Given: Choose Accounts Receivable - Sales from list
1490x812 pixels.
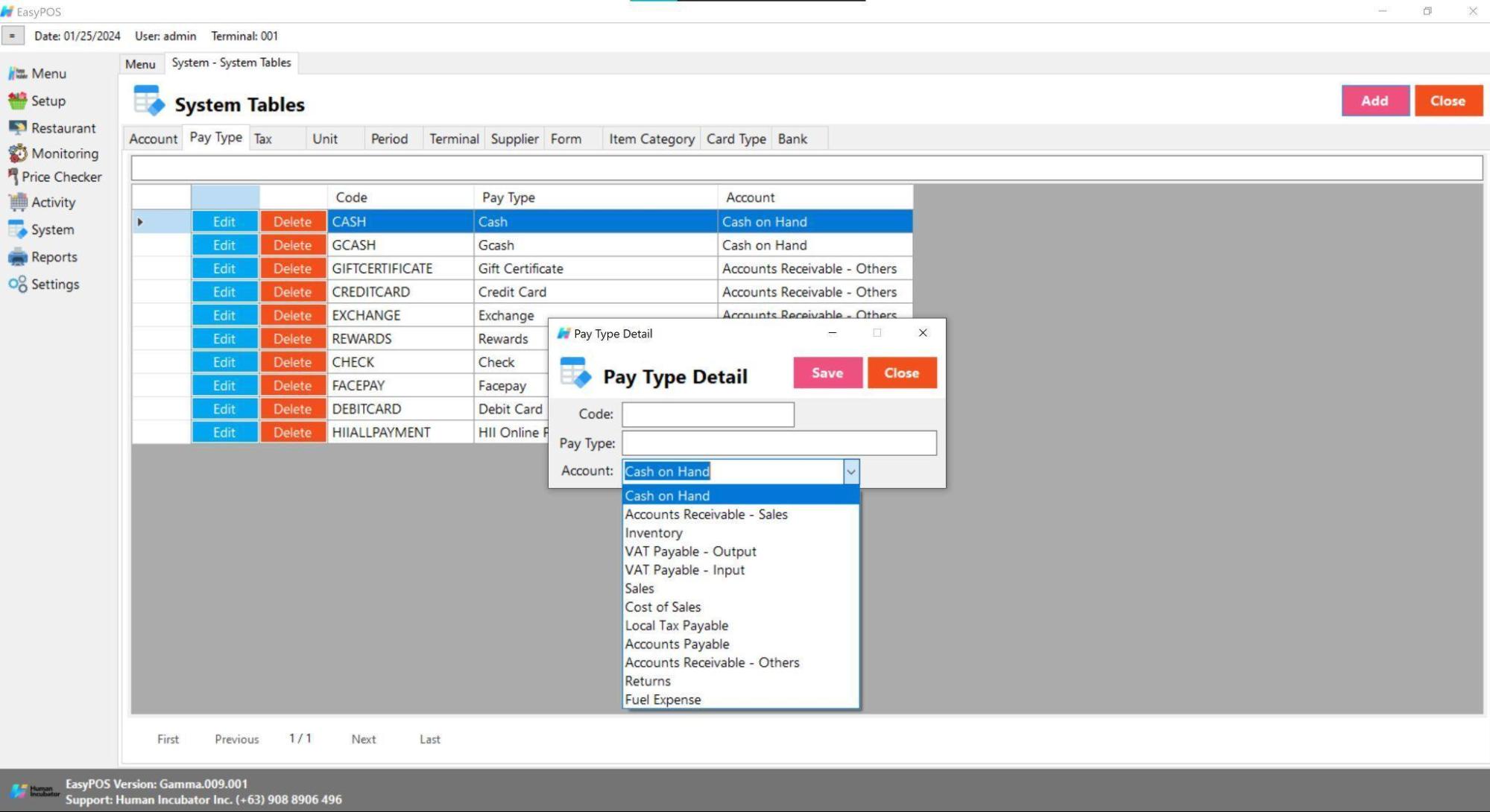Looking at the screenshot, I should pos(705,514).
